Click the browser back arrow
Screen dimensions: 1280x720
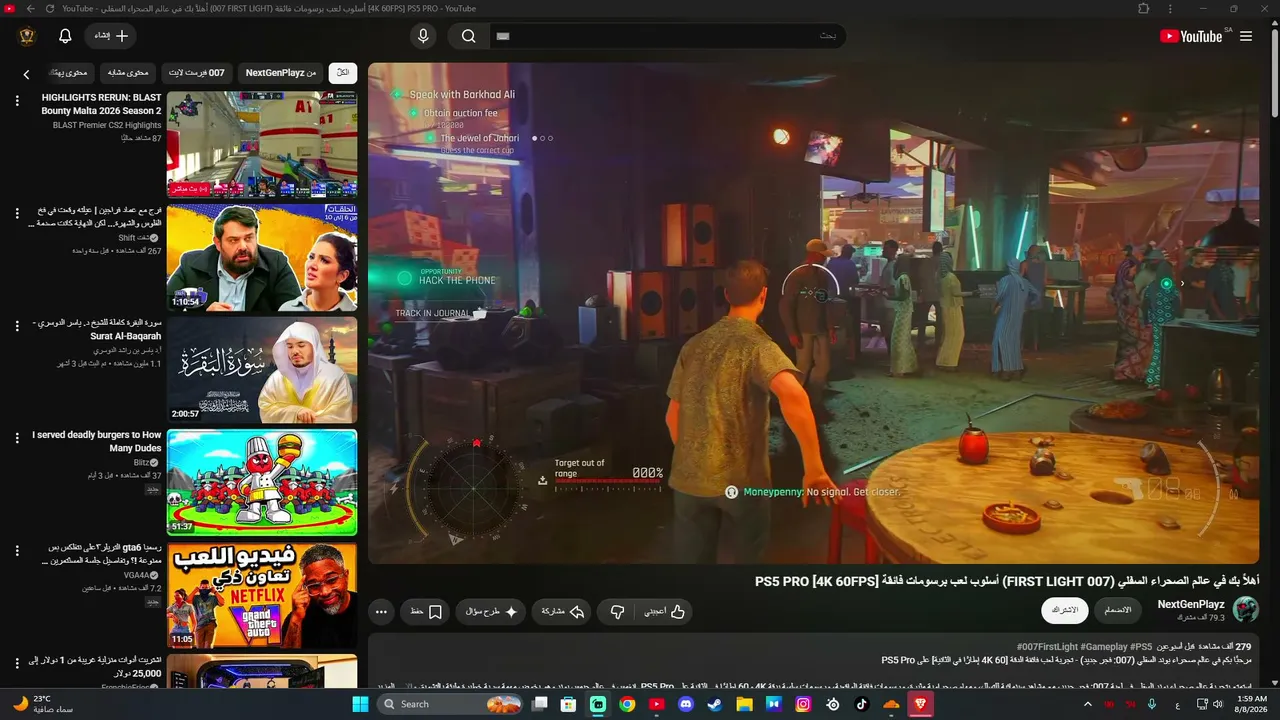pos(31,9)
